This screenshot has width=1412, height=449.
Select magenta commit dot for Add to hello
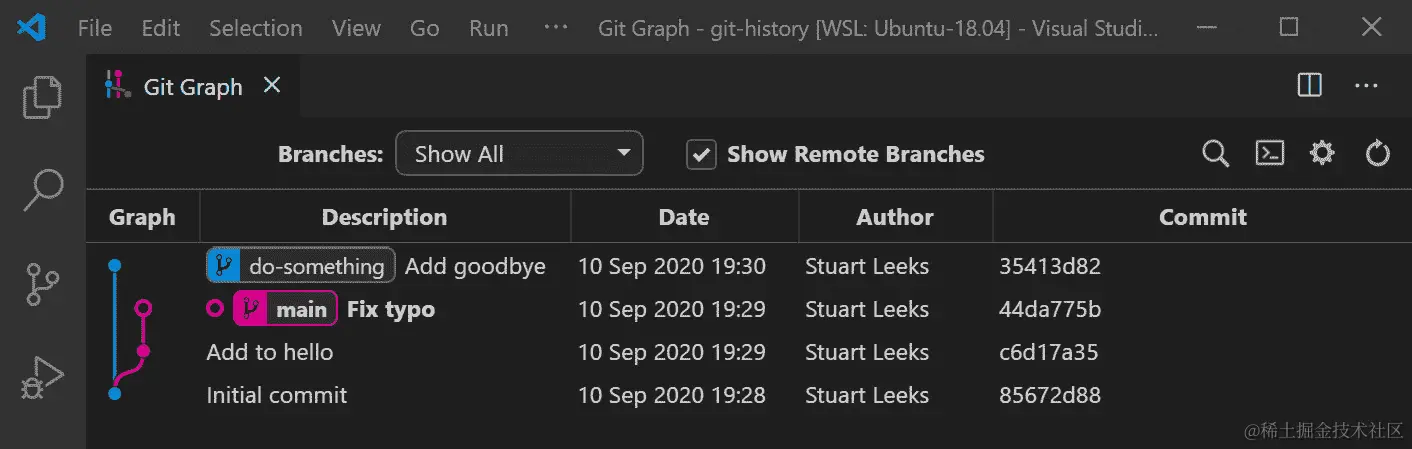click(x=143, y=351)
